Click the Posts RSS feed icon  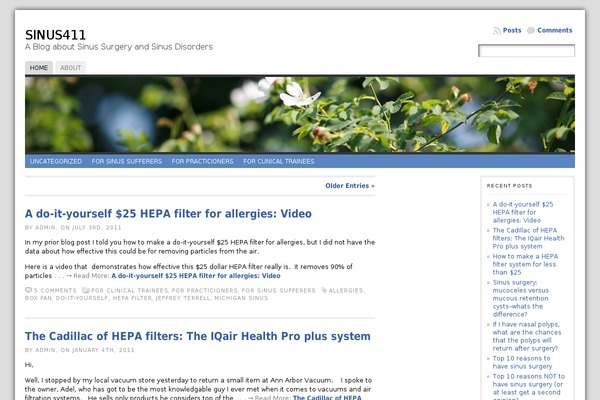click(497, 31)
